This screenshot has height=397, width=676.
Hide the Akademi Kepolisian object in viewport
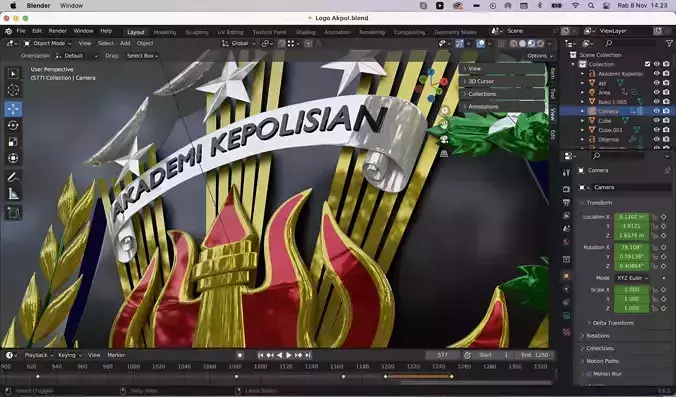pos(656,74)
